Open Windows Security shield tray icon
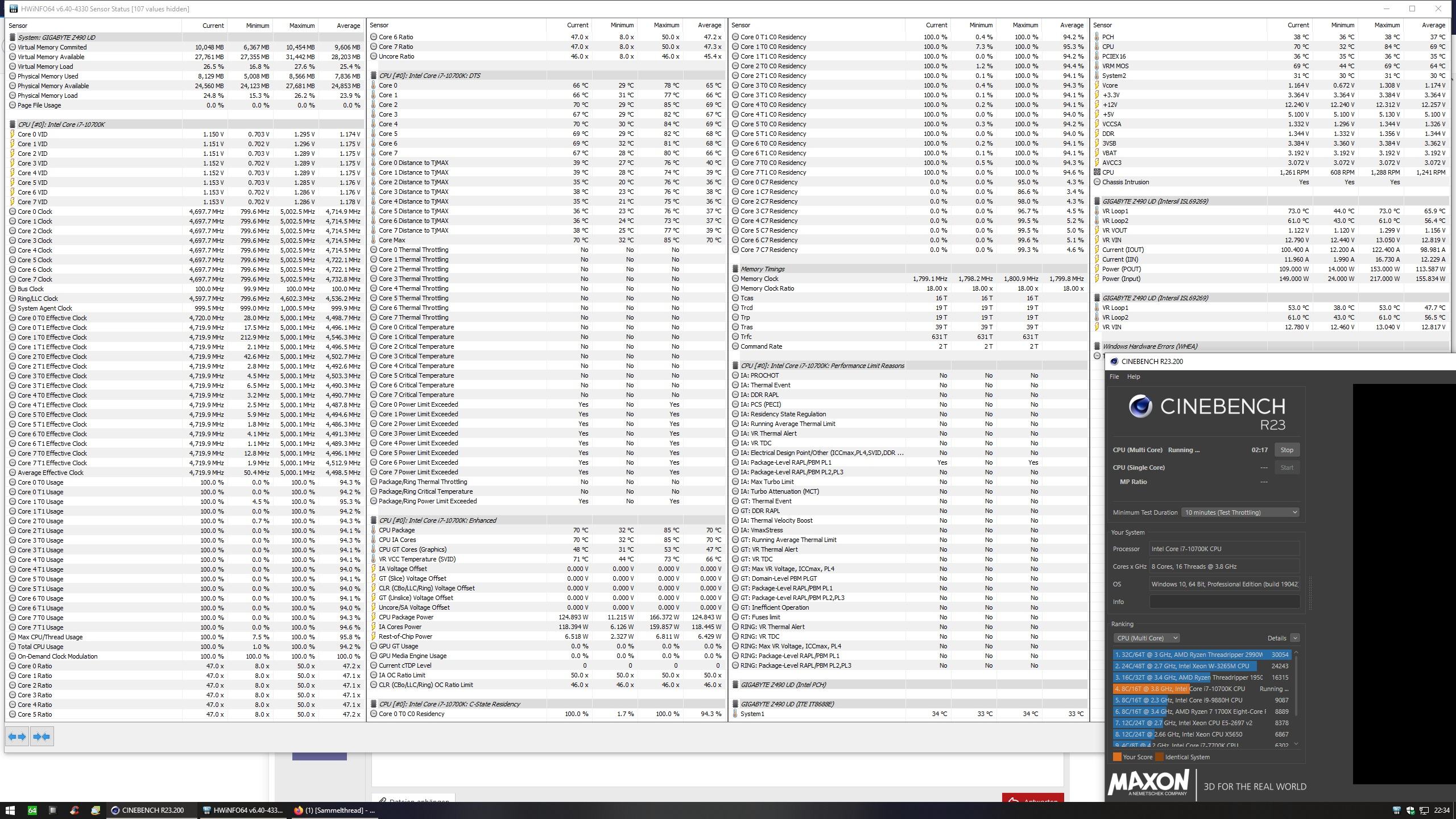Image resolution: width=1456 pixels, height=819 pixels. 1410,810
